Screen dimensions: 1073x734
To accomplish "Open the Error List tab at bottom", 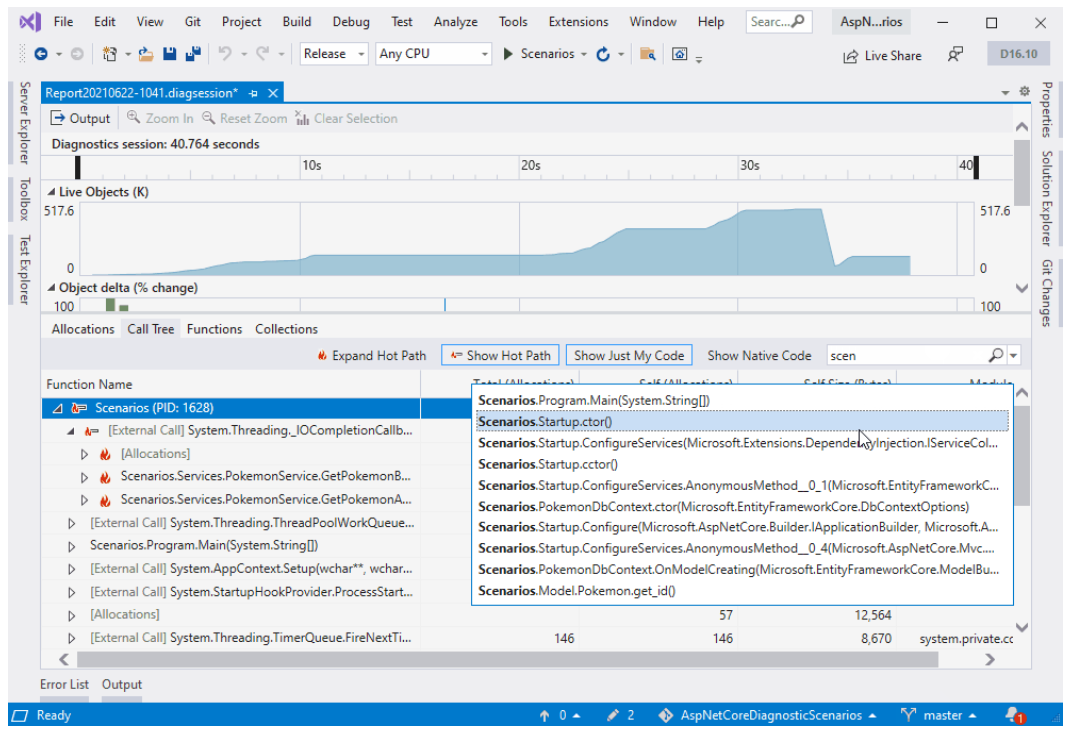I will [64, 684].
